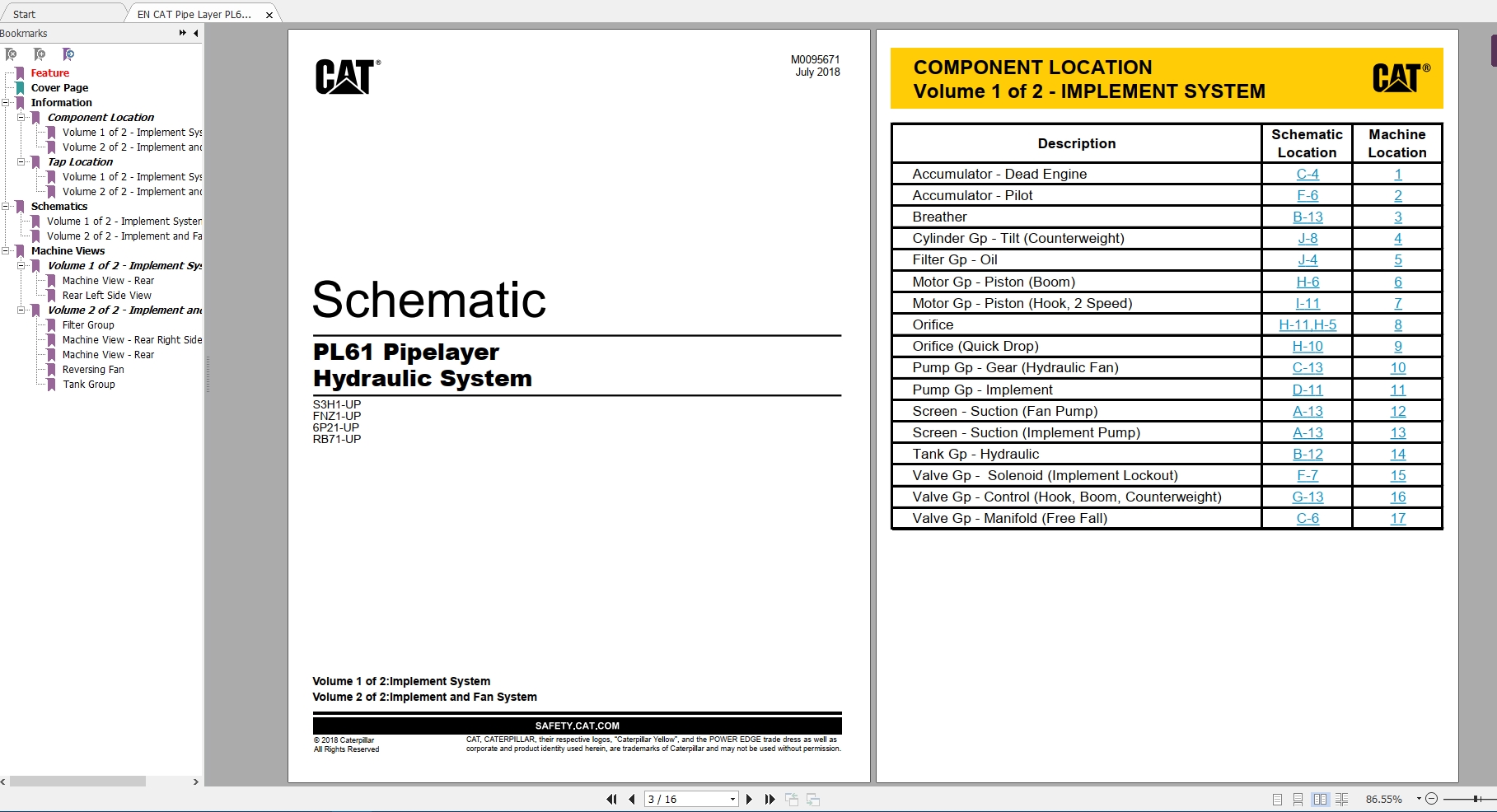Jump to last page using the navigation icon
The height and width of the screenshot is (812, 1497).
tap(770, 799)
